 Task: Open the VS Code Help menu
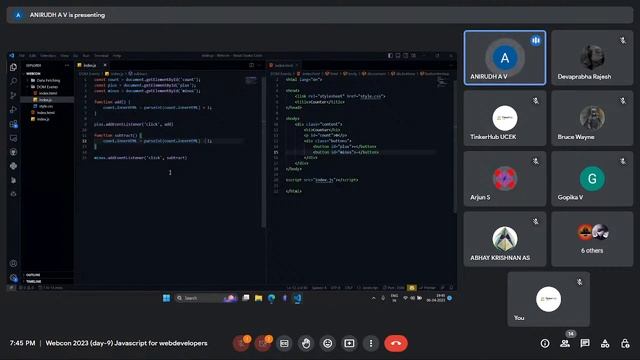pos(117,56)
